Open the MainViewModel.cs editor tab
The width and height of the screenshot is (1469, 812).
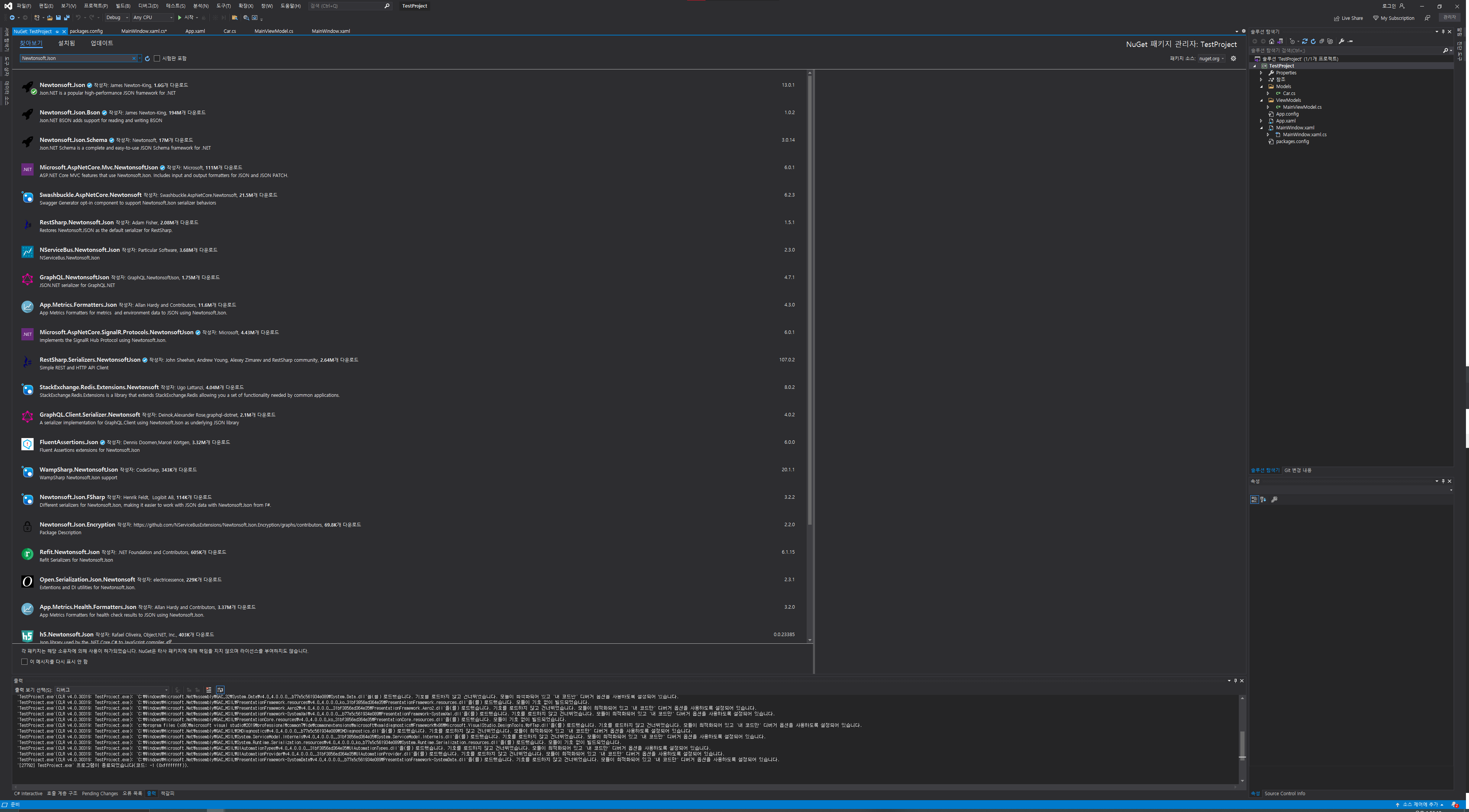coord(274,31)
